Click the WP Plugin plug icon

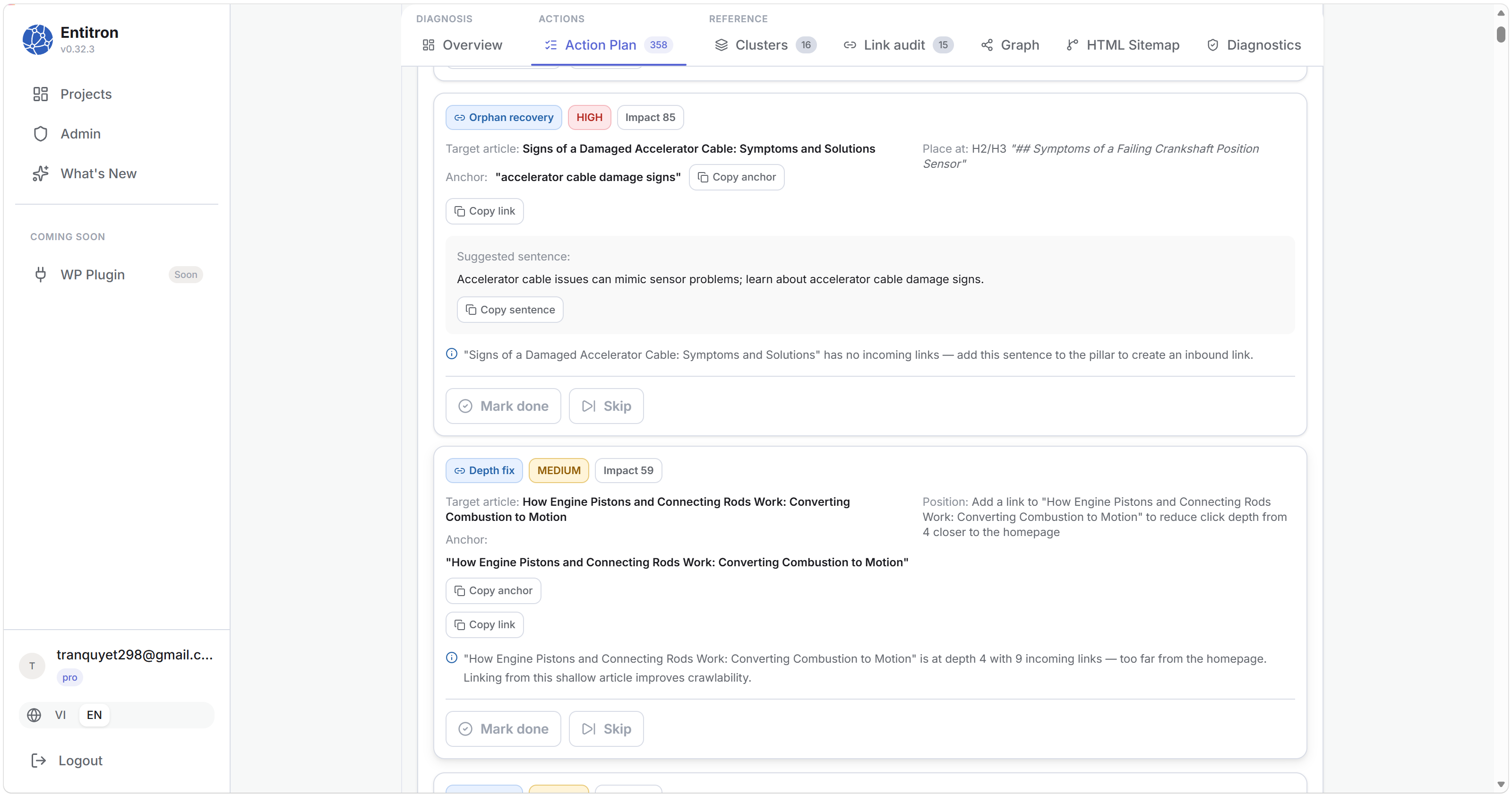[x=41, y=275]
